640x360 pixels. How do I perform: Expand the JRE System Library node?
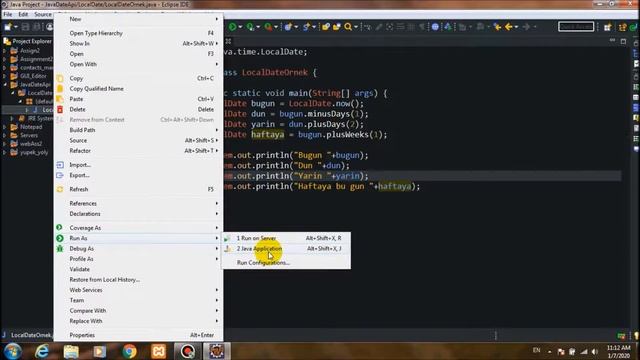(12, 118)
